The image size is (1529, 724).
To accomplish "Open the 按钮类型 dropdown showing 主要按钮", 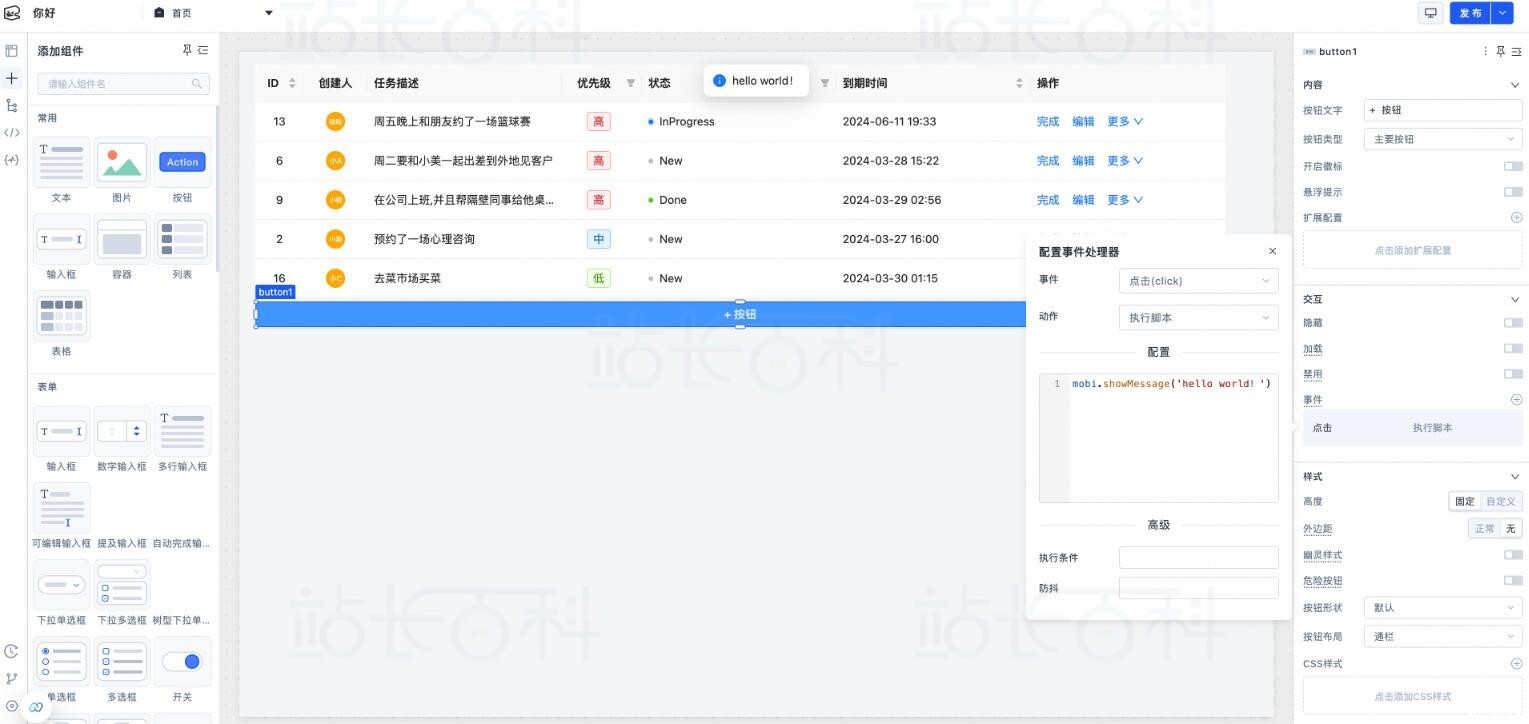I will click(x=1442, y=138).
